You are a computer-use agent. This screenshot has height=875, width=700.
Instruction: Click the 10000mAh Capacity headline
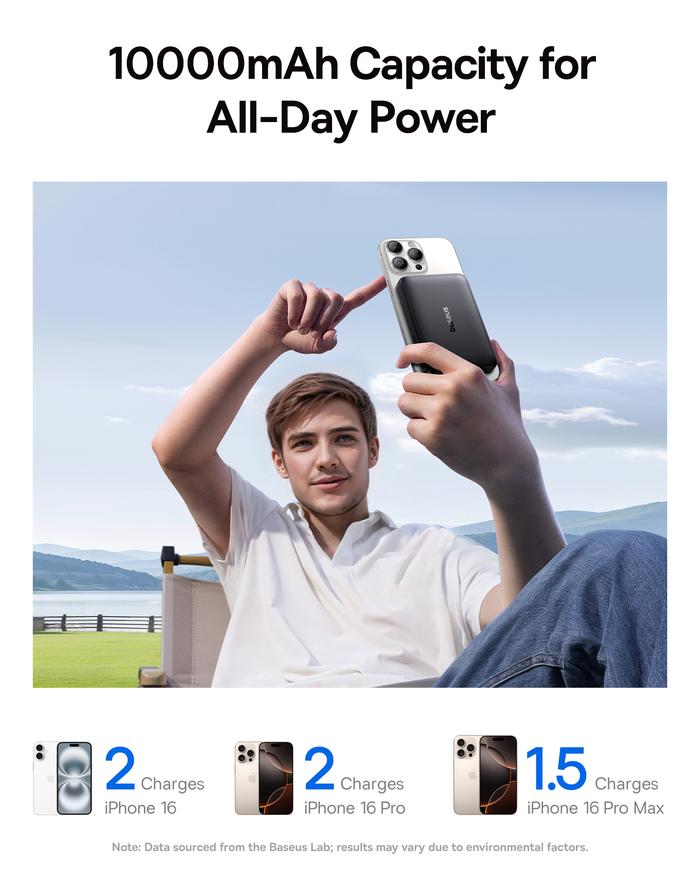[x=352, y=65]
